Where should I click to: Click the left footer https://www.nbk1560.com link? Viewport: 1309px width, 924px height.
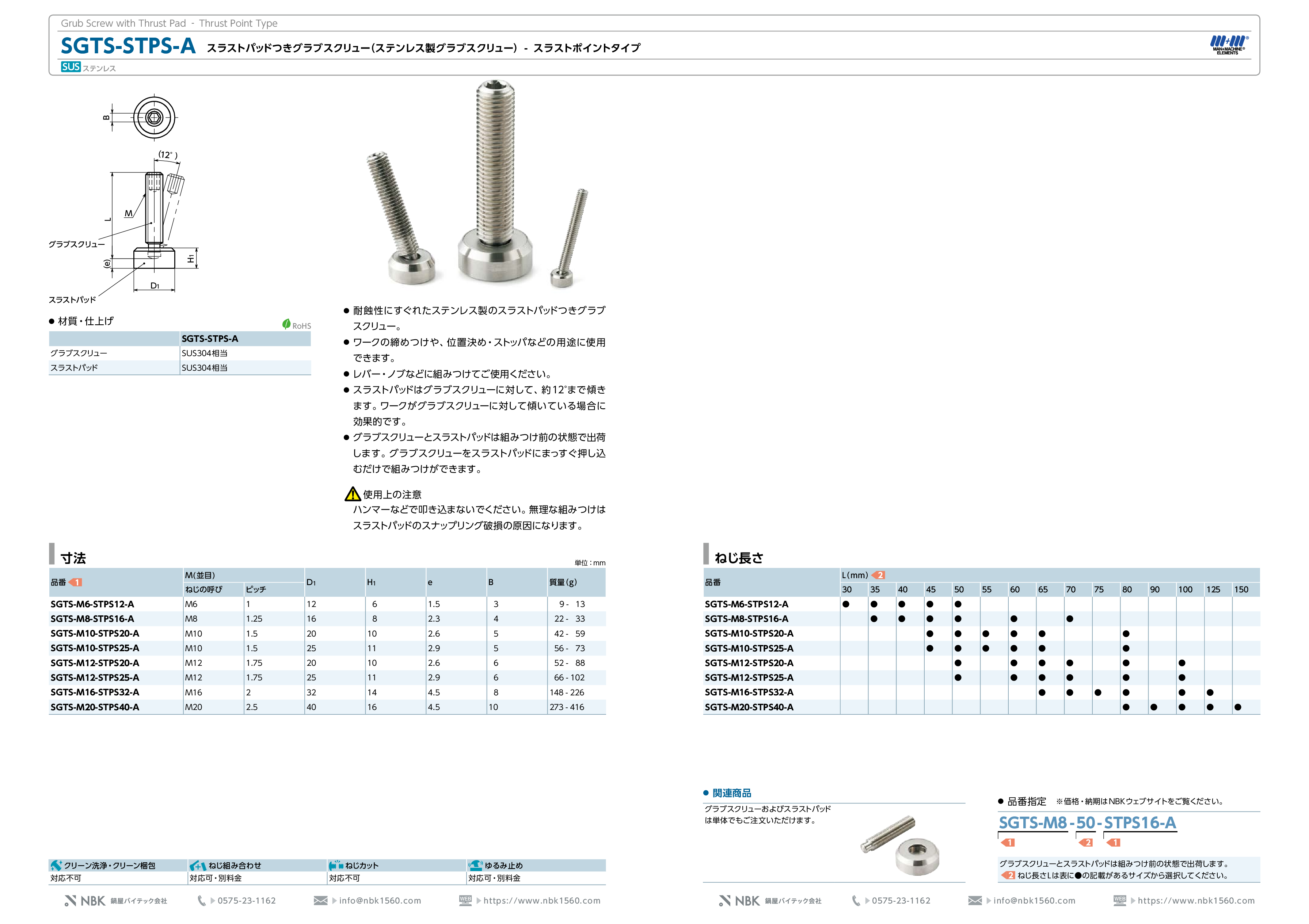pos(542,901)
